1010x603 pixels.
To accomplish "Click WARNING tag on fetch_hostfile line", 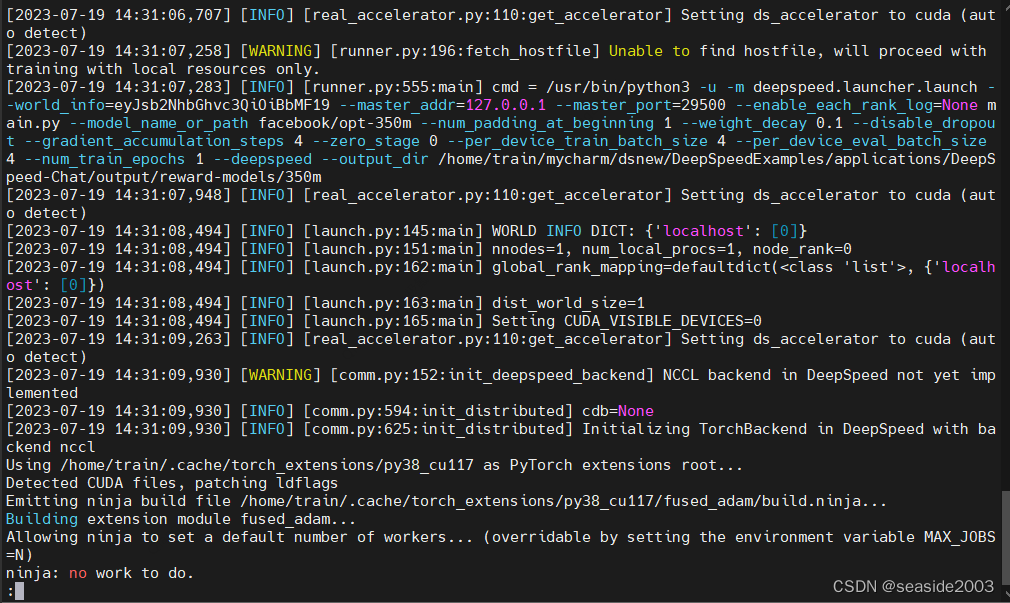I will point(280,51).
